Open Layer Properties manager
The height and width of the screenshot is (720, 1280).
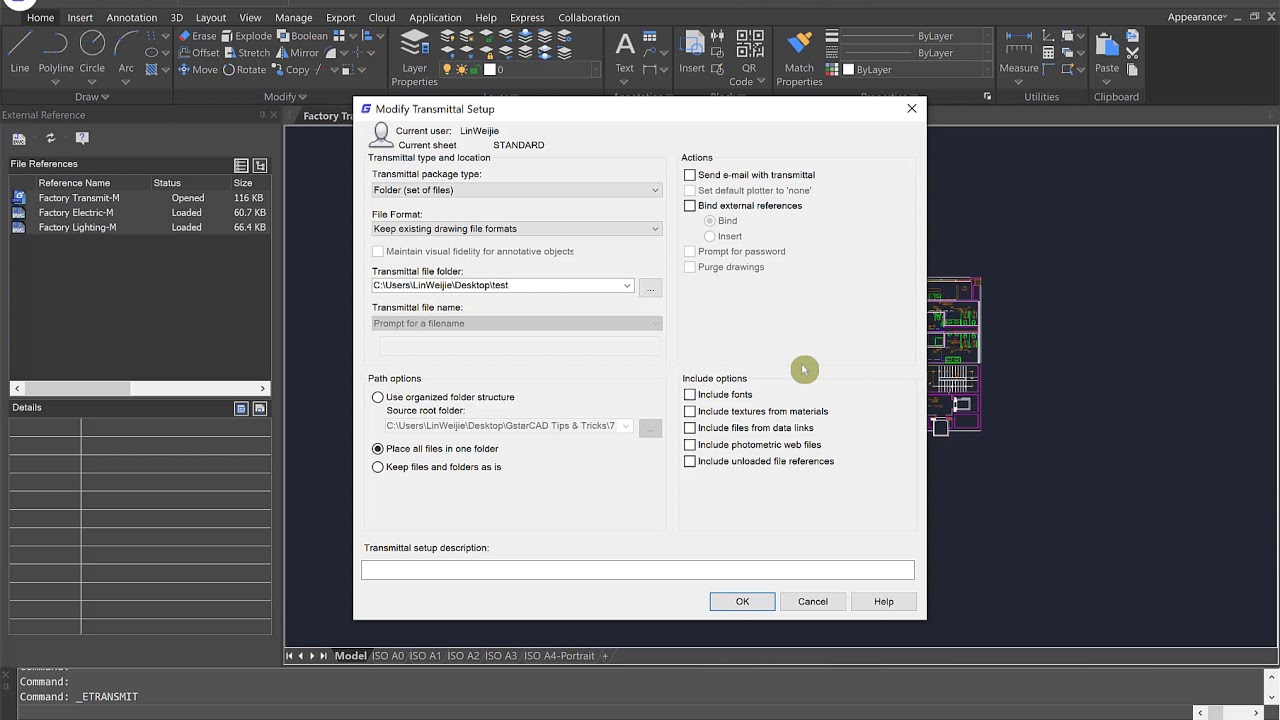pyautogui.click(x=414, y=58)
